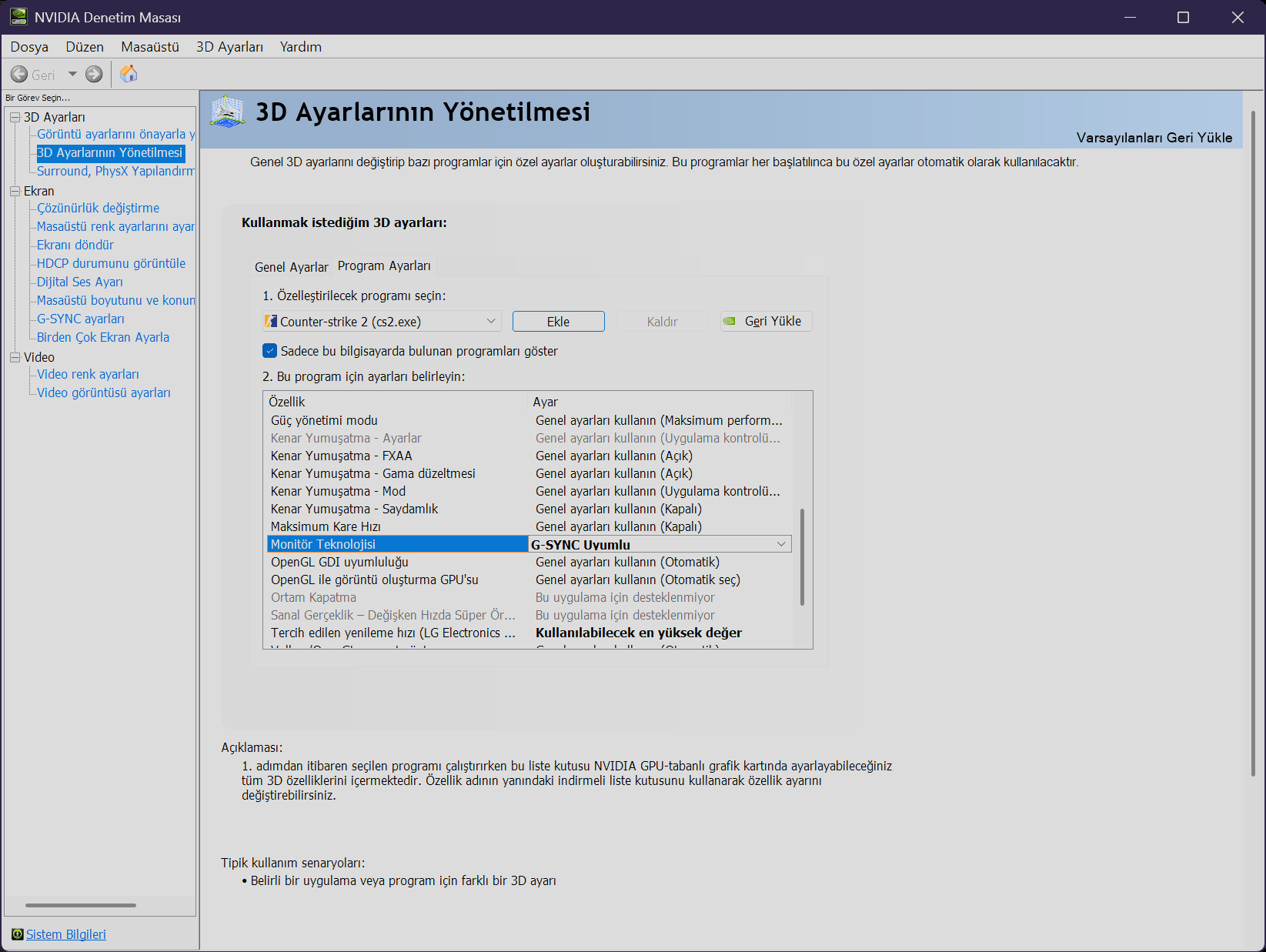Click the Back (Geri) arrow icon
Image resolution: width=1266 pixels, height=952 pixels.
(19, 75)
